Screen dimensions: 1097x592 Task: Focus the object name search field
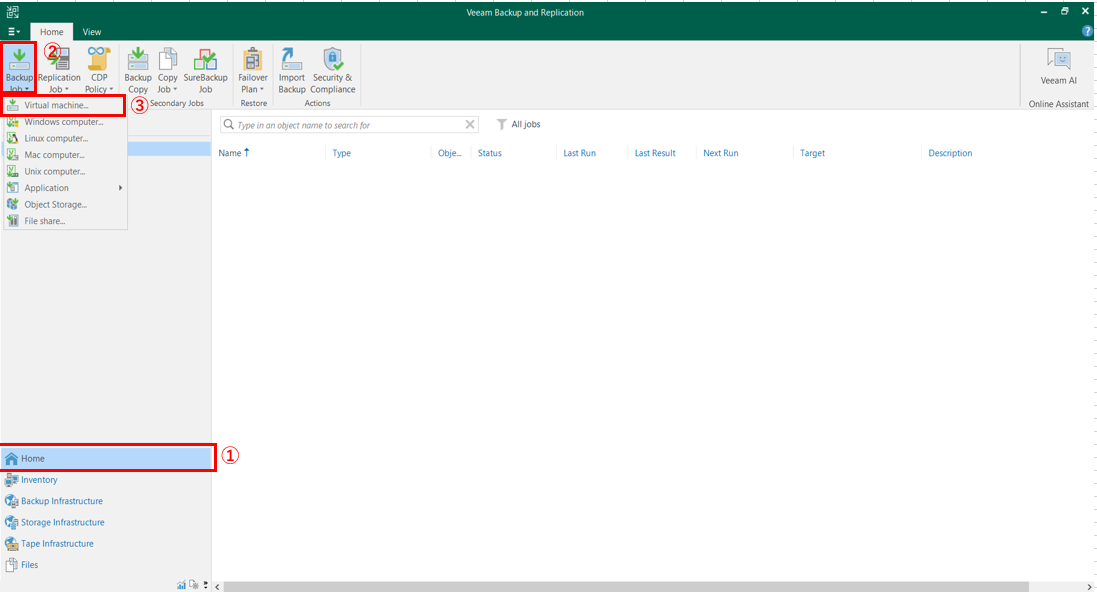[x=350, y=125]
